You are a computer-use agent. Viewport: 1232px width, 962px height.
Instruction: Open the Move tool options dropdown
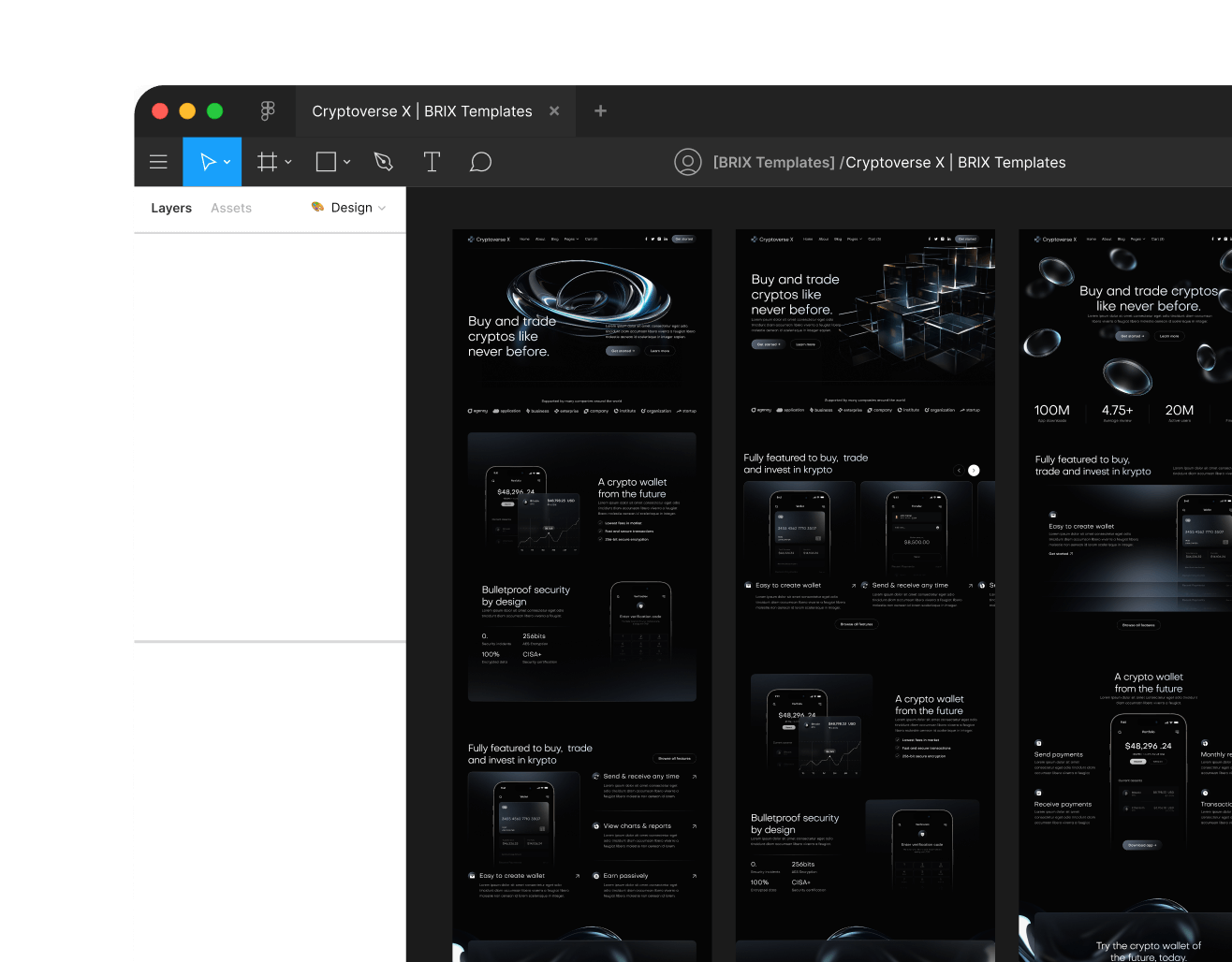[226, 161]
